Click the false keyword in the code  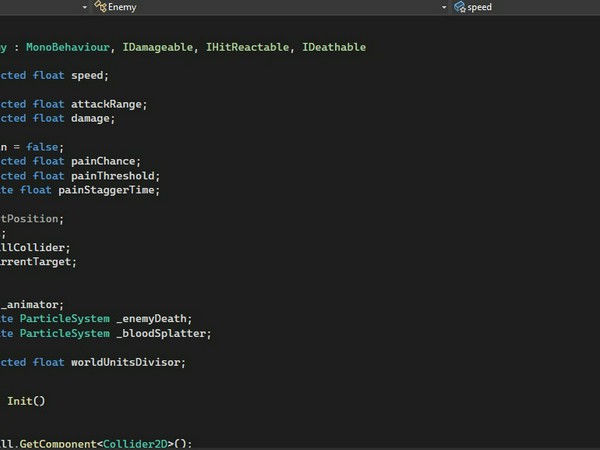click(42, 147)
